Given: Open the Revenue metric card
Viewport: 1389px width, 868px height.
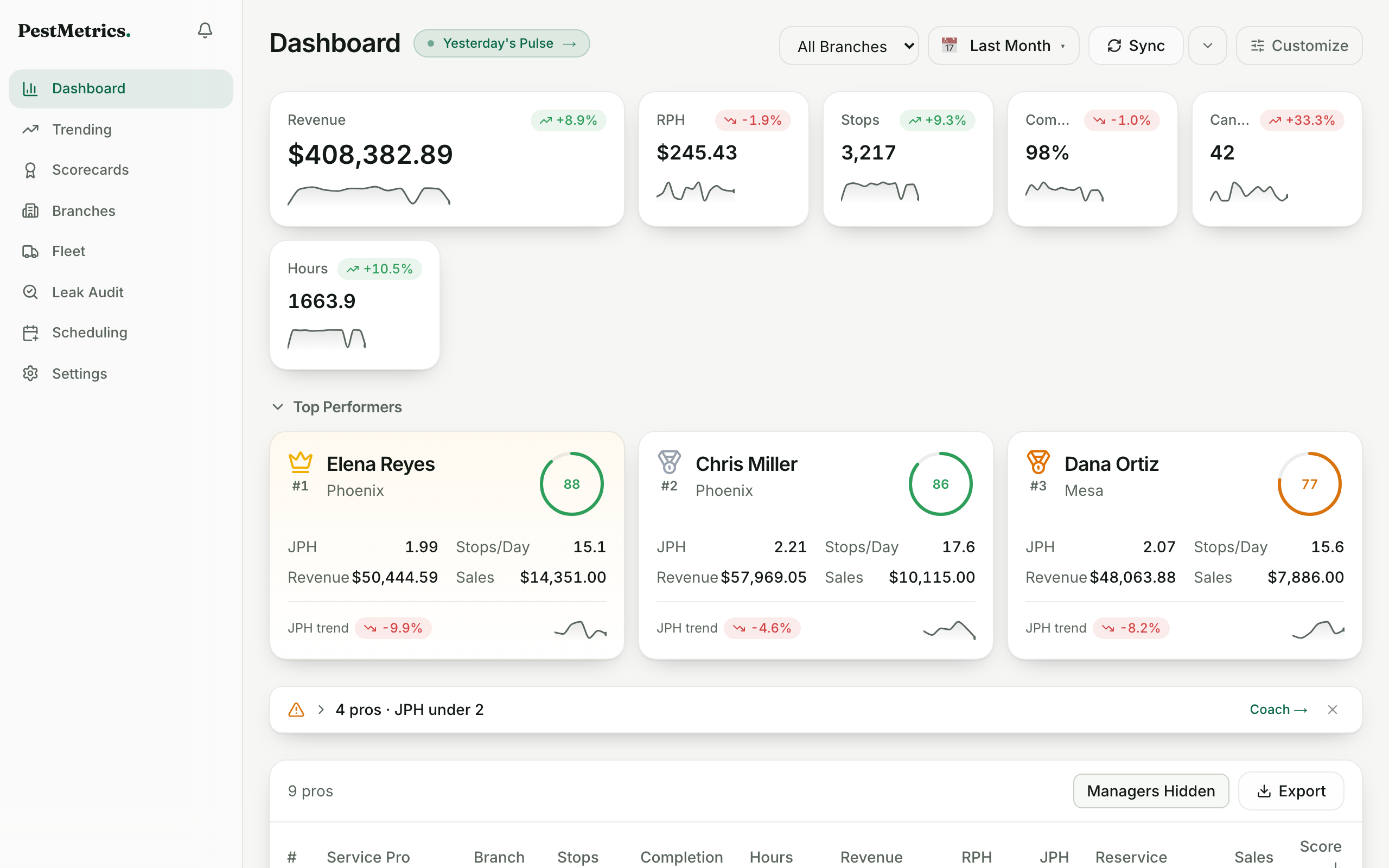Looking at the screenshot, I should [447, 159].
